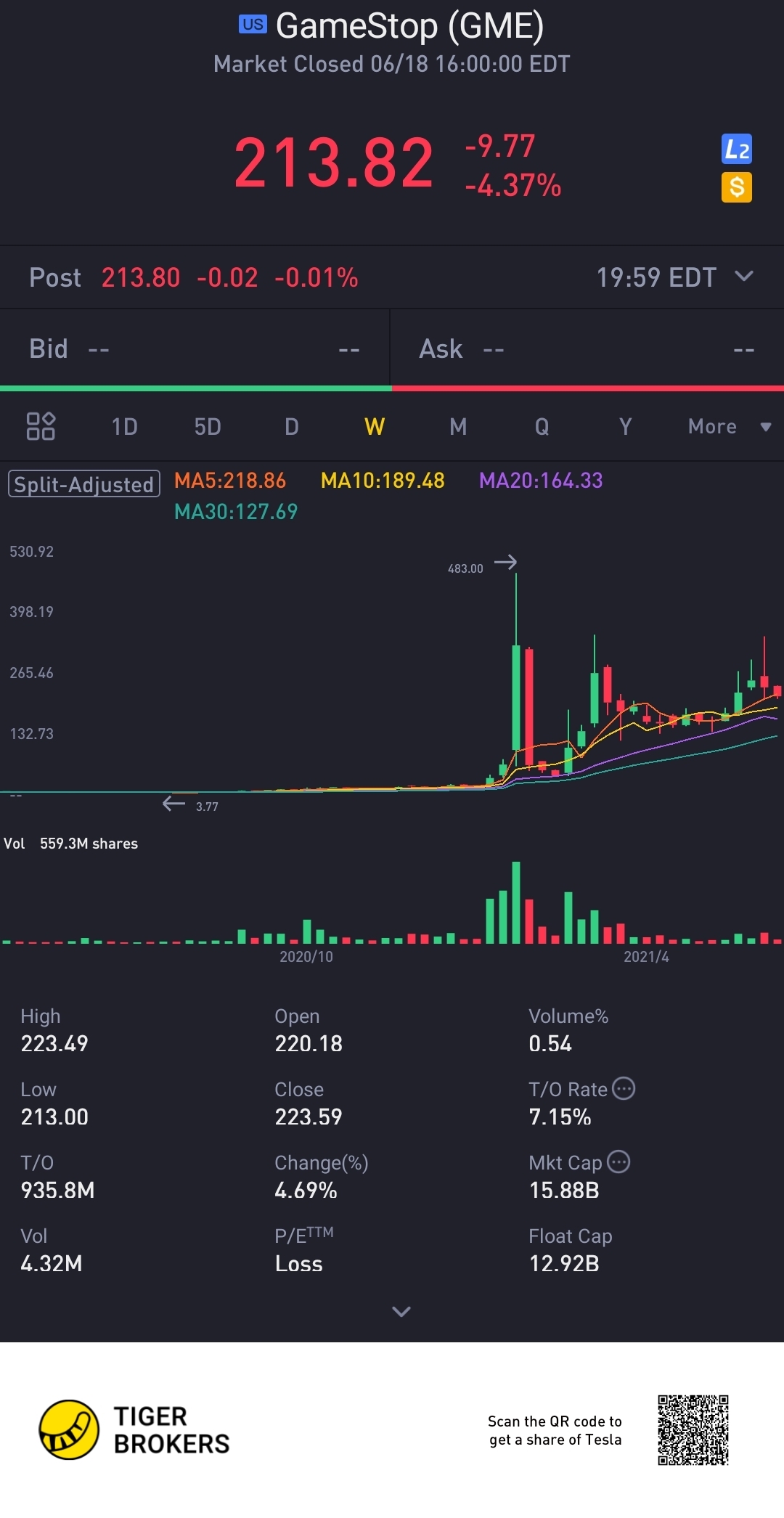This screenshot has width=784, height=1518.
Task: Tap the Open value 220.18
Action: pos(309,1044)
